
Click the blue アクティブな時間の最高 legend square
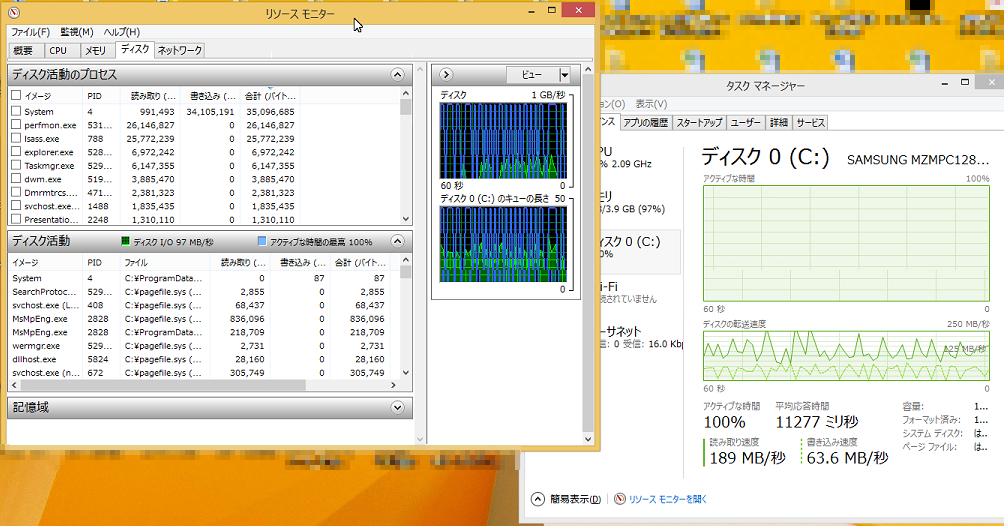[262, 242]
